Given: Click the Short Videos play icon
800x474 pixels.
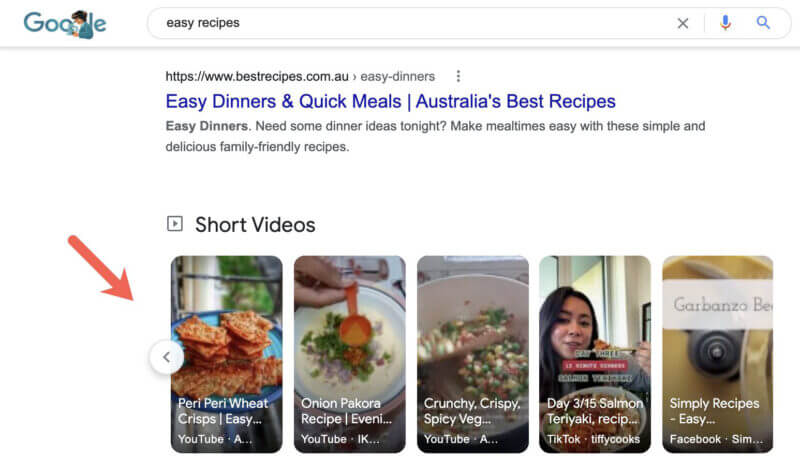Looking at the screenshot, I should (174, 223).
